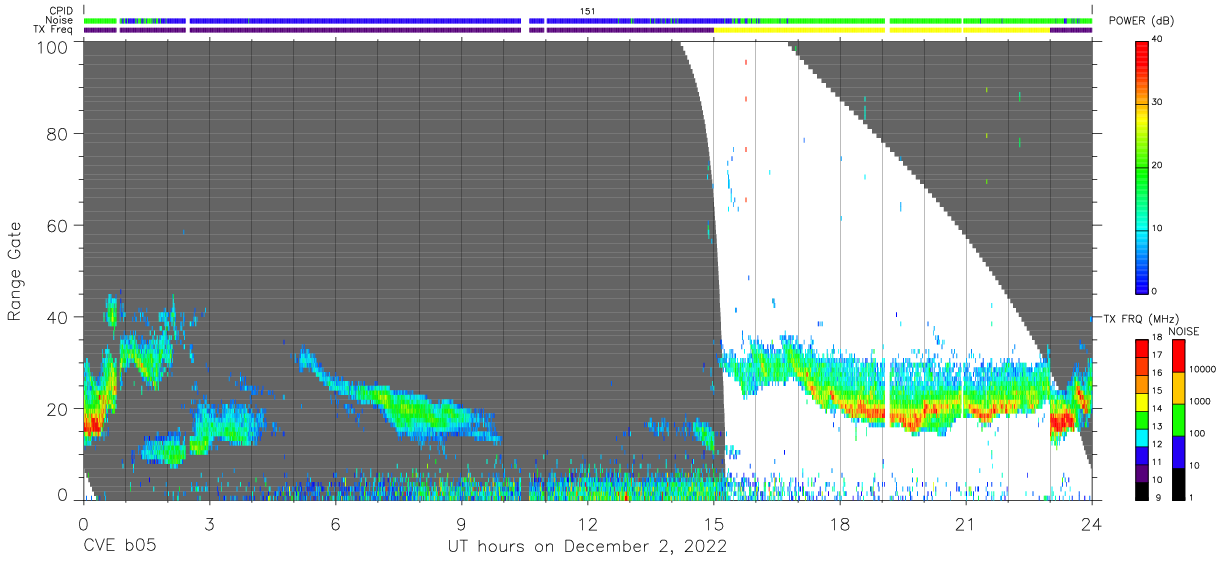Image resolution: width=1228 pixels, height=567 pixels.
Task: Click the POWER (dB) gradient color bar
Action: (x=1141, y=166)
